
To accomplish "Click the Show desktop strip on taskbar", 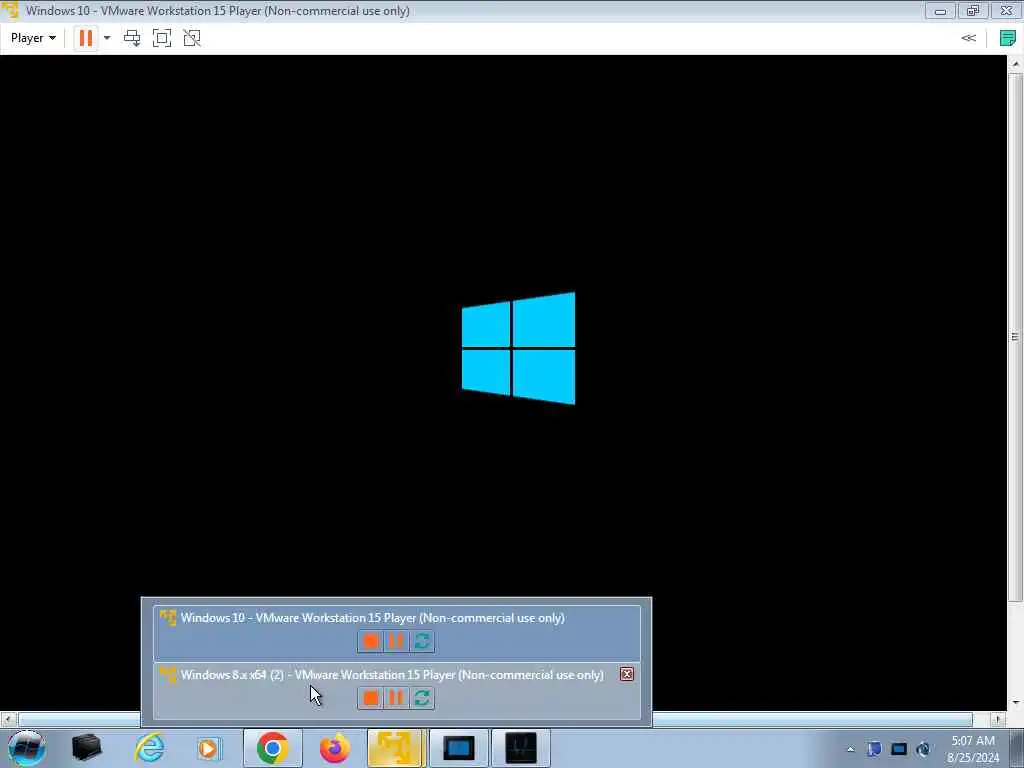I will pos(1018,748).
